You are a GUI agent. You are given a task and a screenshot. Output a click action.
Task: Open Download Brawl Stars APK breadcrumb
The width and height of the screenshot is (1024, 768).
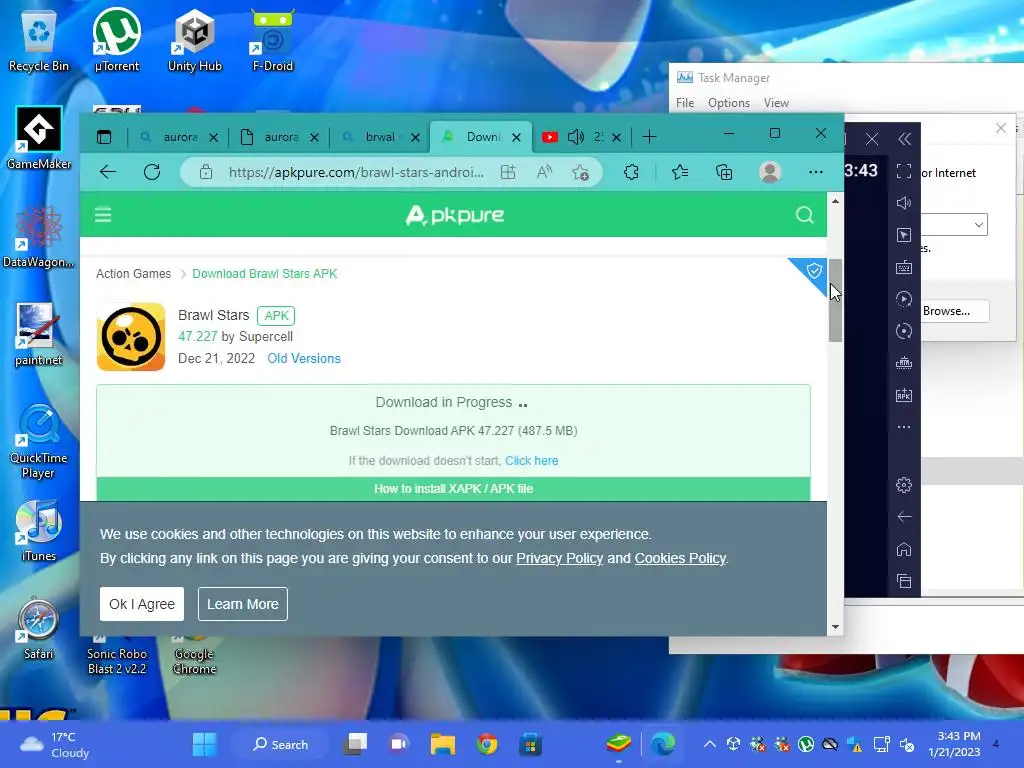click(264, 274)
